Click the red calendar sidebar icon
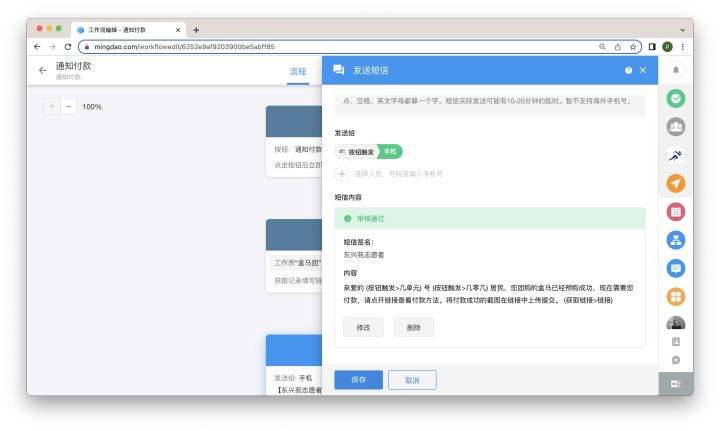 click(676, 211)
